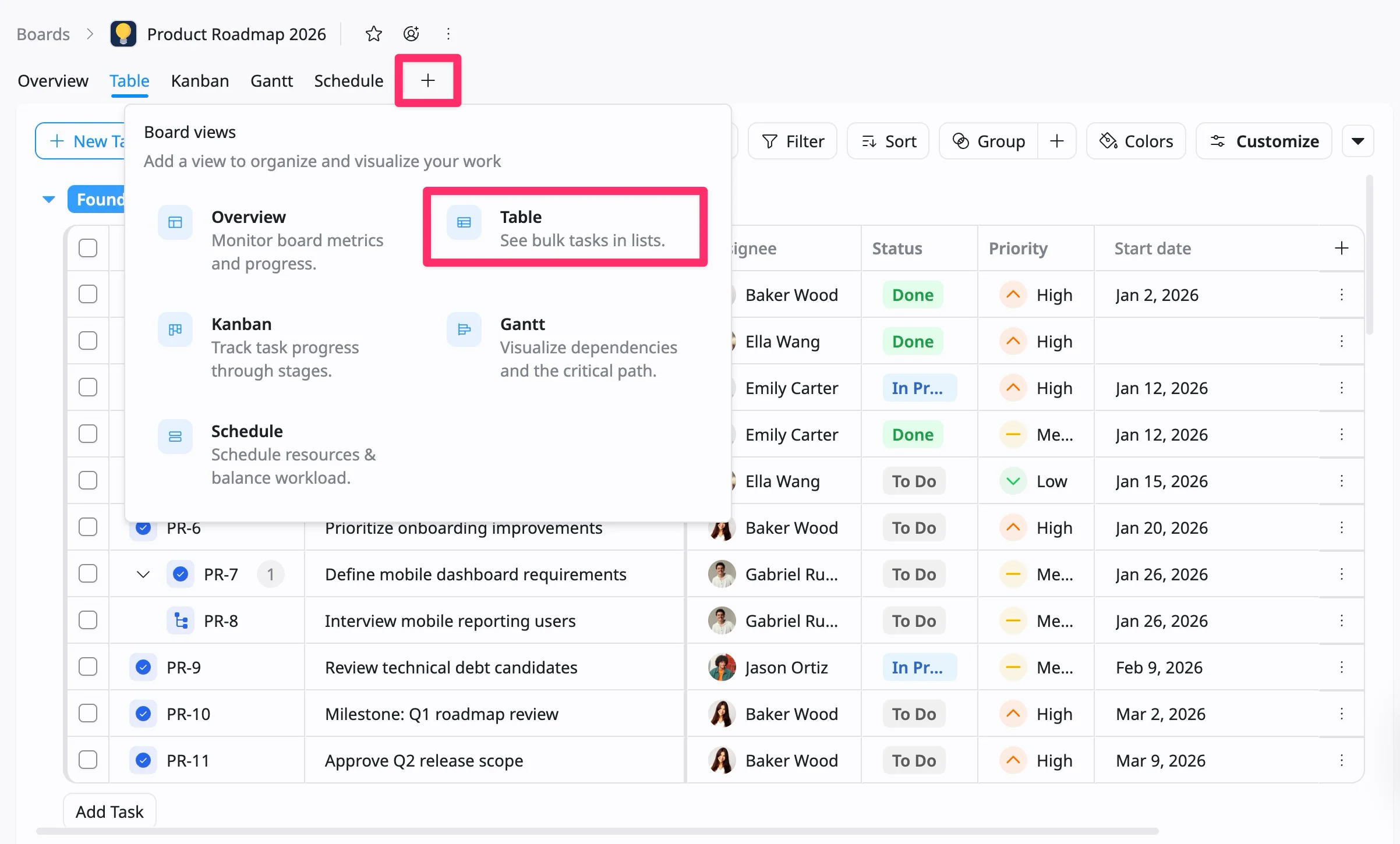Open row menu for PR-10 task

(1342, 714)
